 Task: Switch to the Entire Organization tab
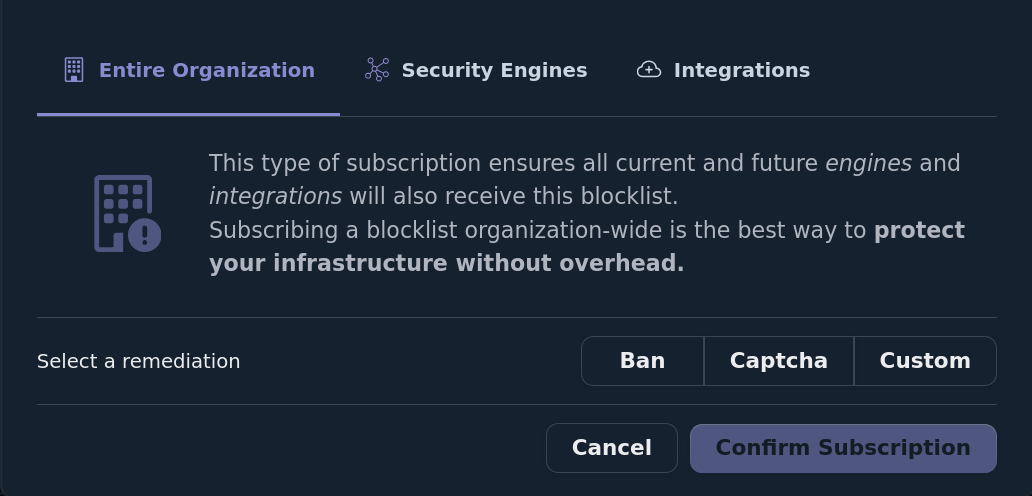click(x=206, y=70)
